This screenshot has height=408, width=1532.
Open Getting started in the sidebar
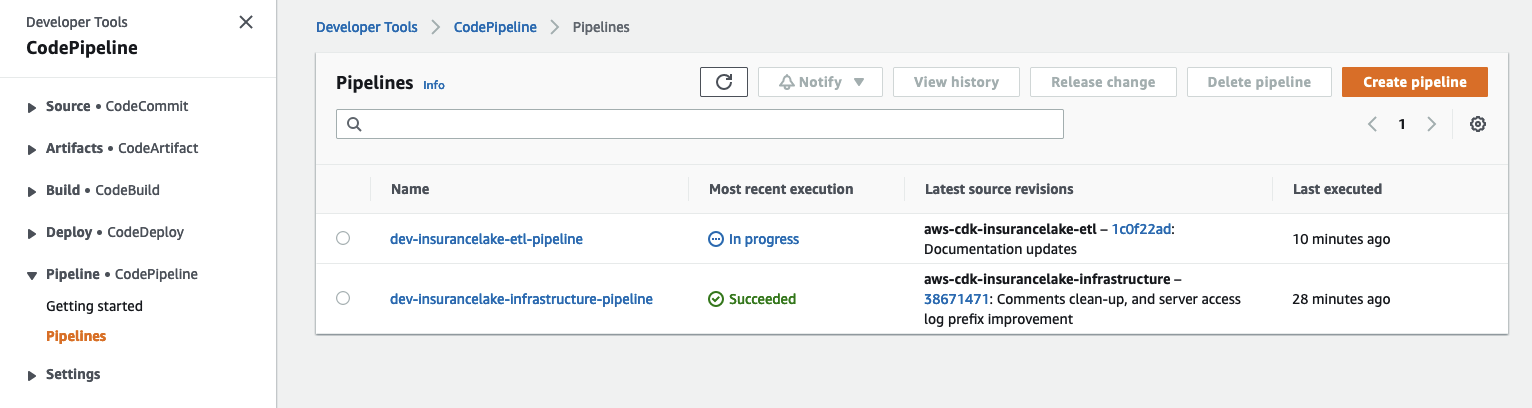(x=94, y=306)
